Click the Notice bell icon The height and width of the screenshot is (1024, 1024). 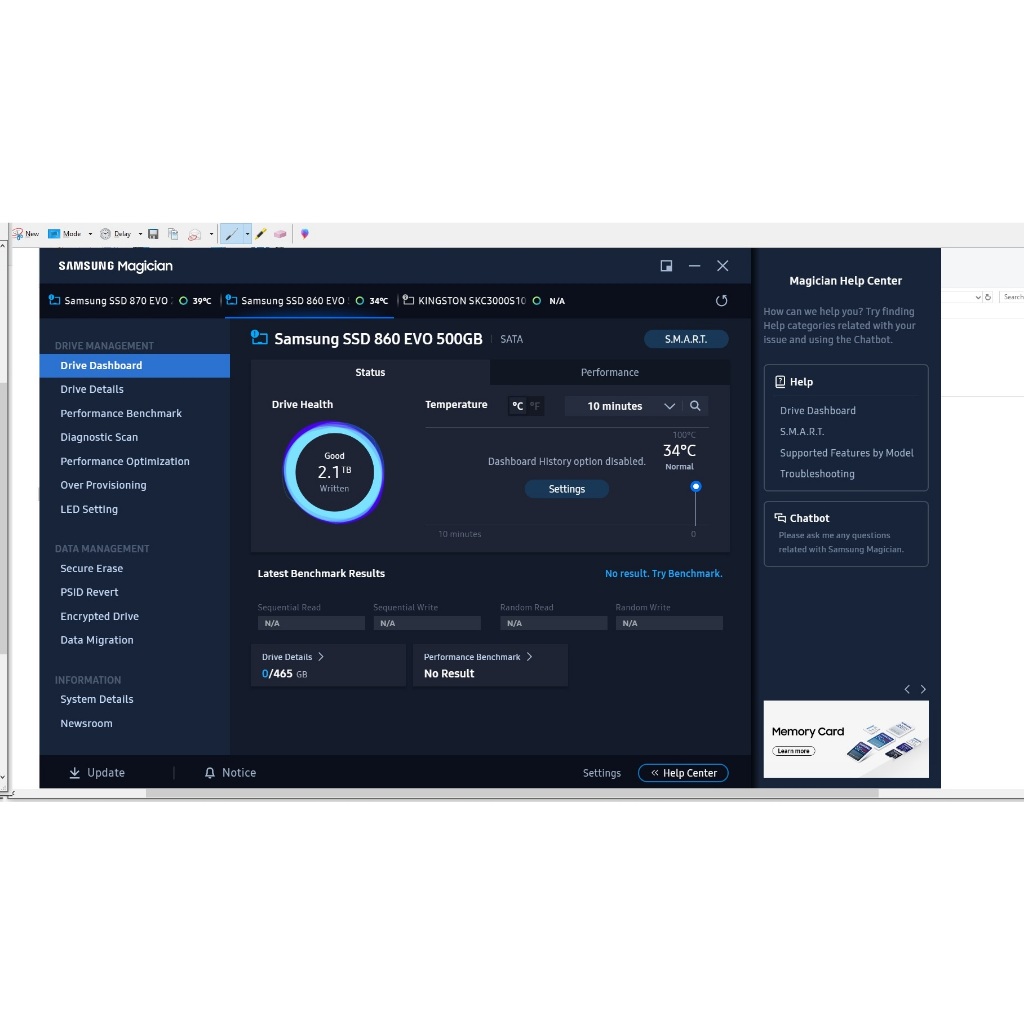pos(210,773)
